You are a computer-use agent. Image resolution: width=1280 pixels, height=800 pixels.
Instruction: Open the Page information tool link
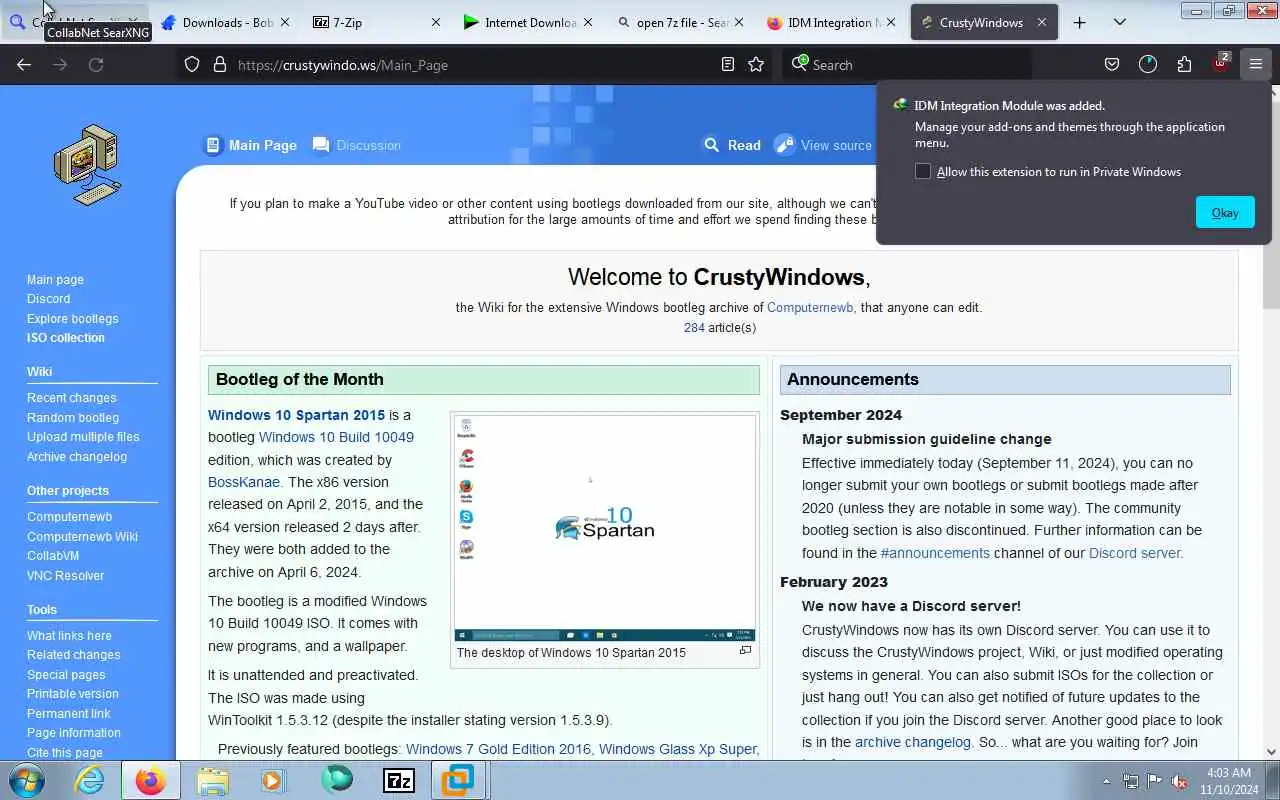pos(73,733)
